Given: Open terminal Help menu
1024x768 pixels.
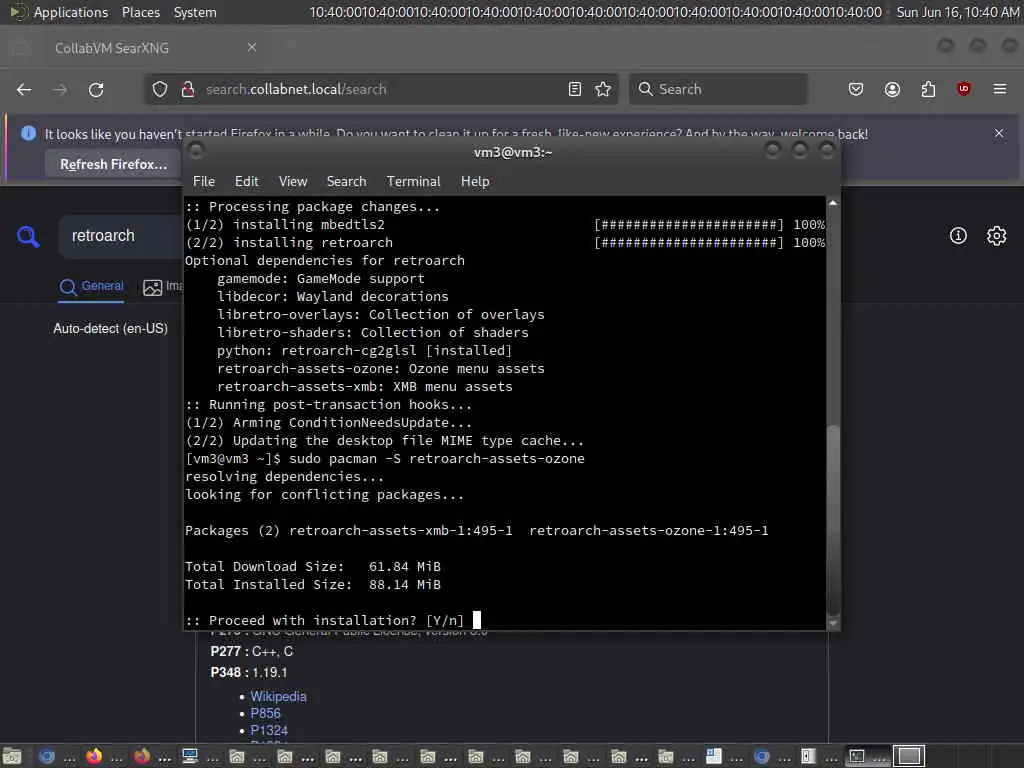Looking at the screenshot, I should (475, 182).
